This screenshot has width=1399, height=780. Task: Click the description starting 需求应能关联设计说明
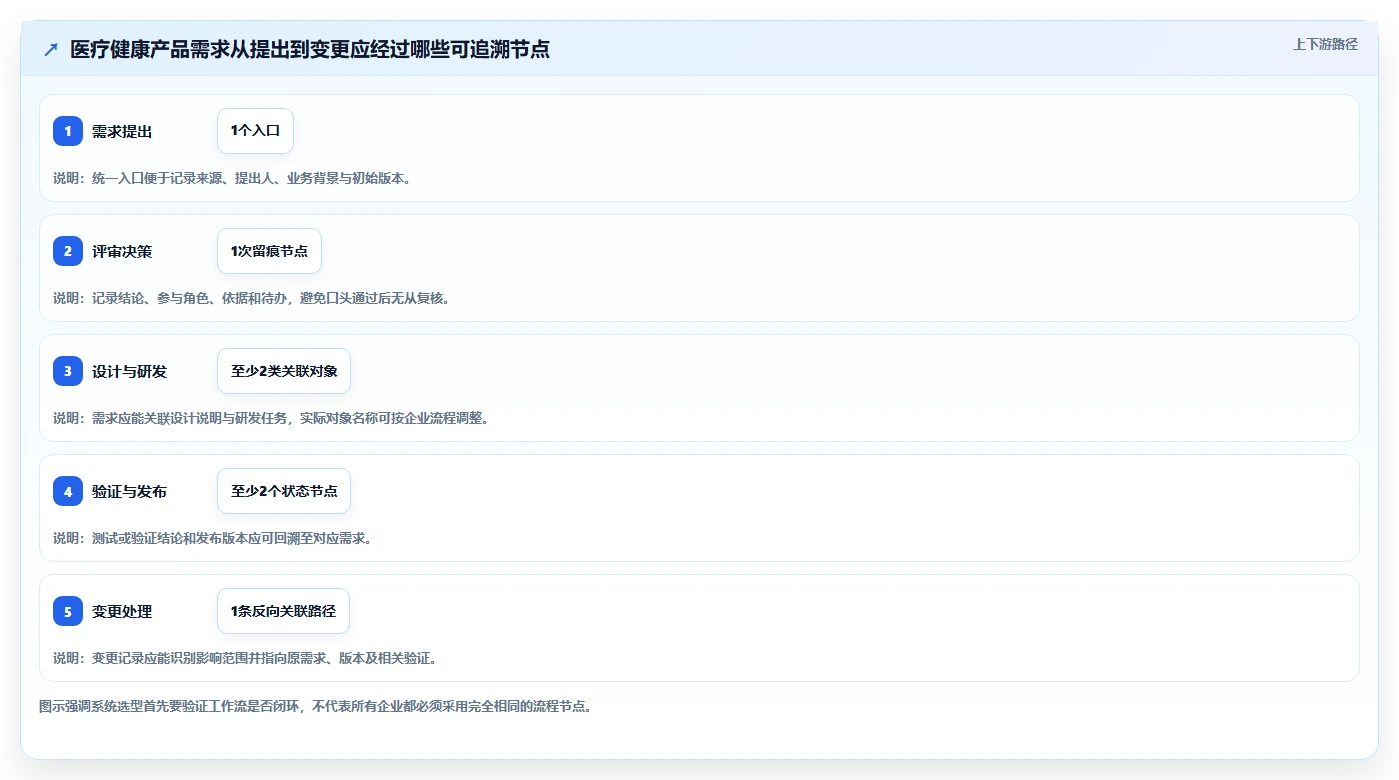271,418
